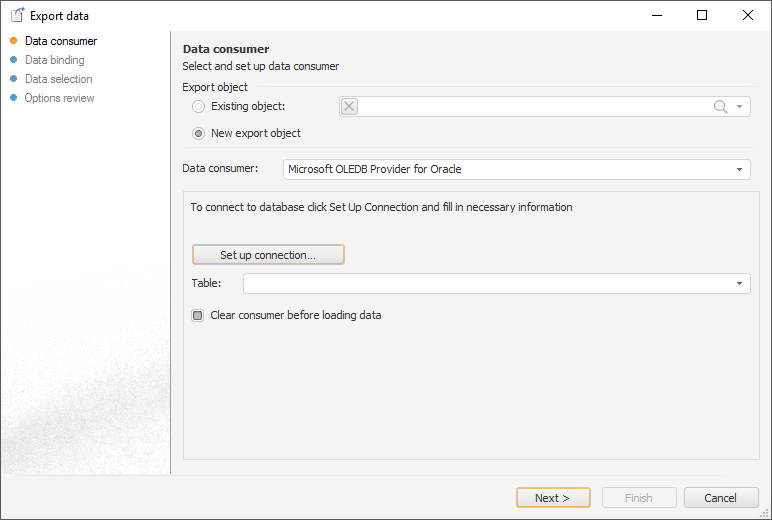Go to the Data binding step
772x520 pixels.
coord(54,60)
